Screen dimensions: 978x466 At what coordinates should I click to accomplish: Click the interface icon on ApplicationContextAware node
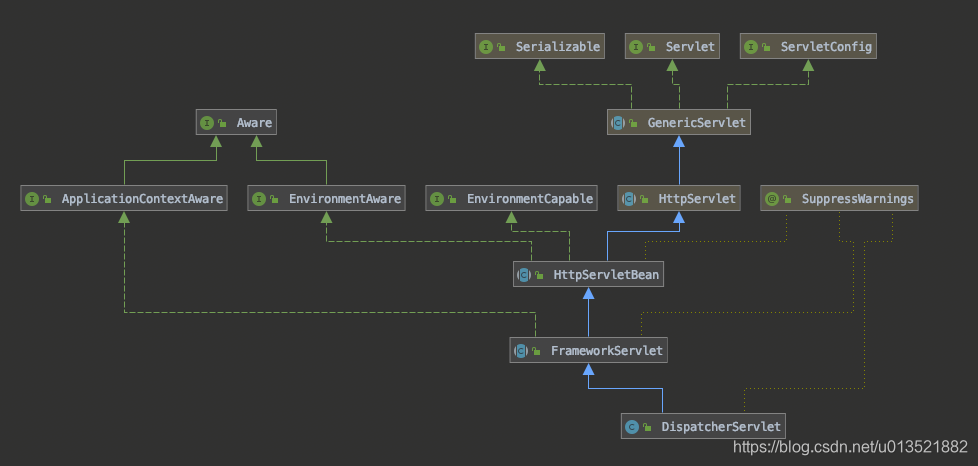[31, 199]
